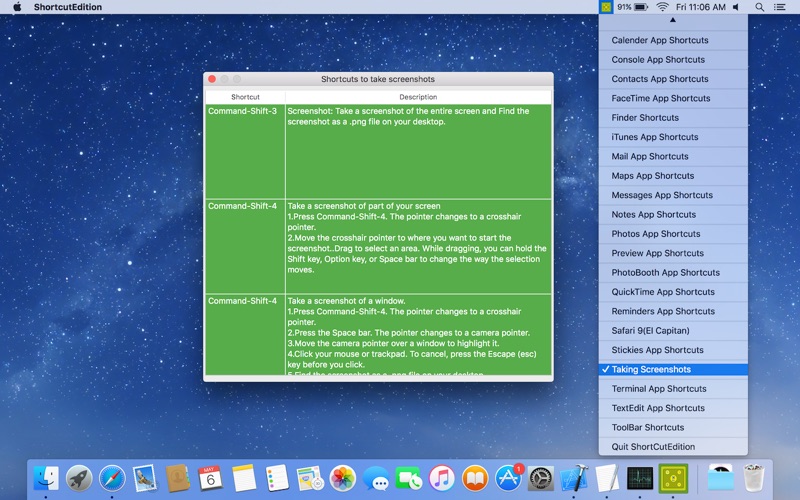Image resolution: width=800 pixels, height=500 pixels.
Task: Open Notification Center from the menu bar
Action: [780, 7]
